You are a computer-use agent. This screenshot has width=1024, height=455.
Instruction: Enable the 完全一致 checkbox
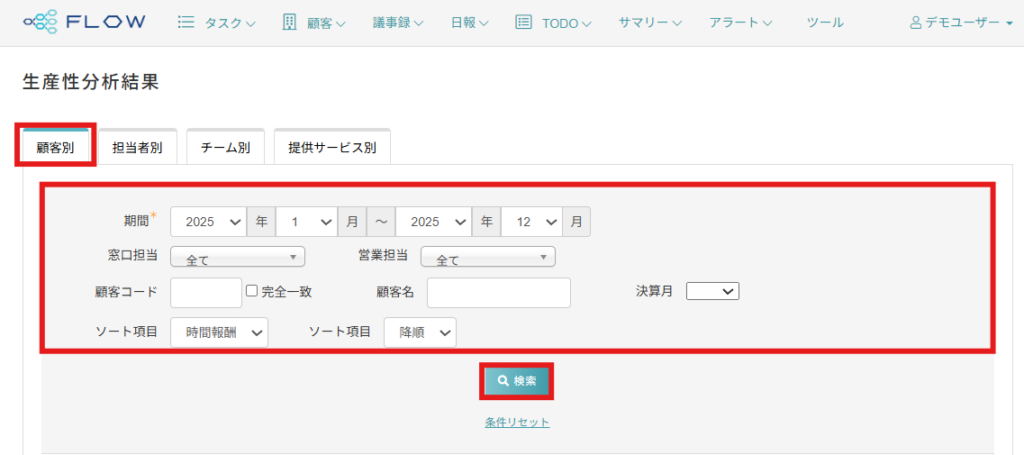252,291
